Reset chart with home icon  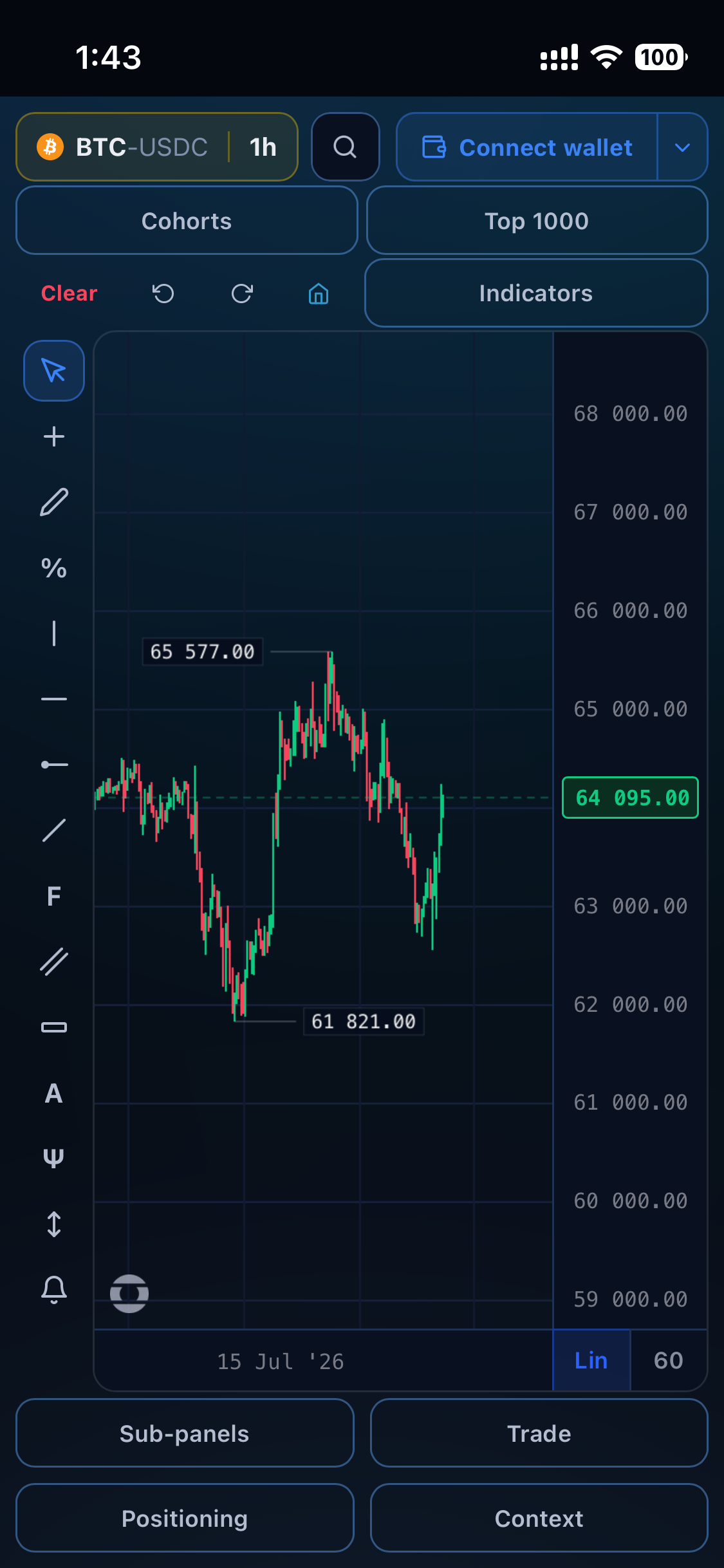tap(319, 294)
